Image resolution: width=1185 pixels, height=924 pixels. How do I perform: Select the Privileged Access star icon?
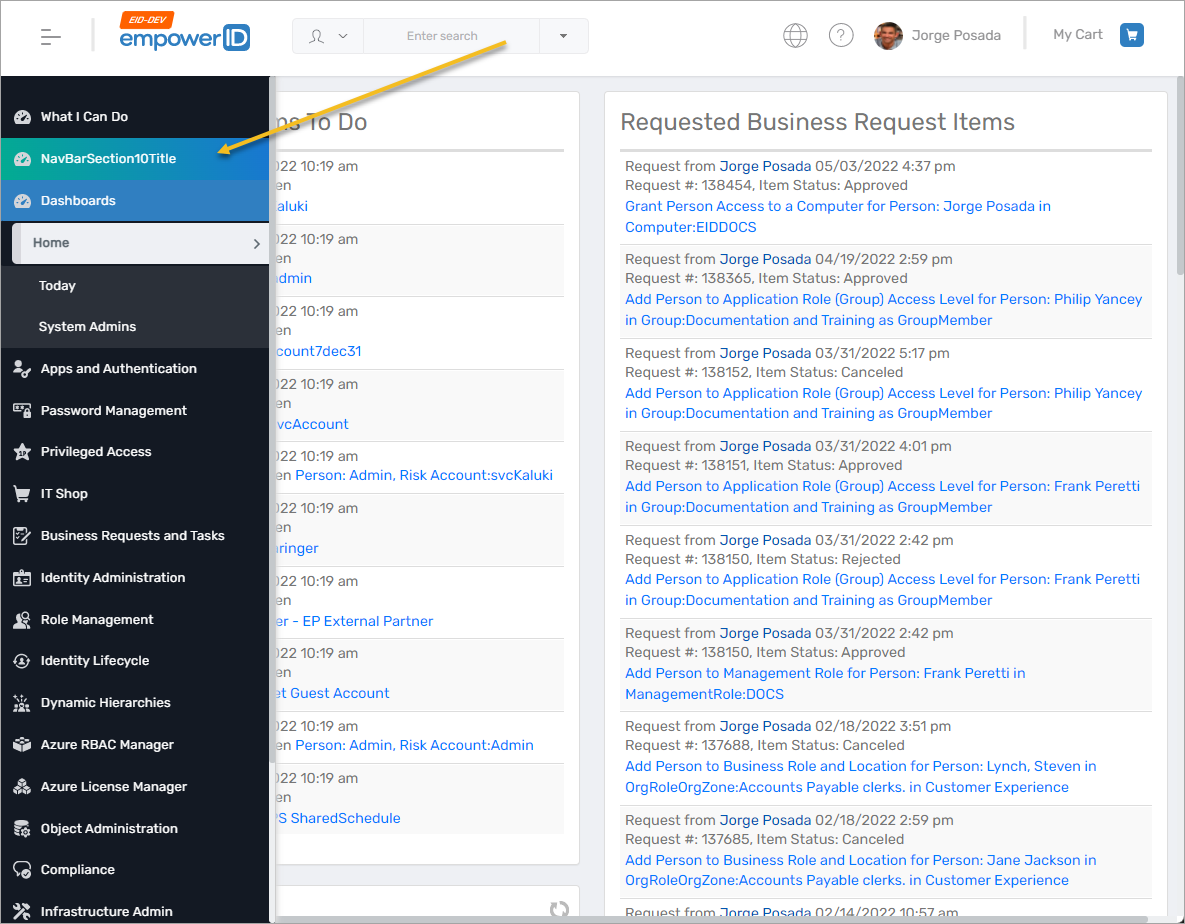21,451
